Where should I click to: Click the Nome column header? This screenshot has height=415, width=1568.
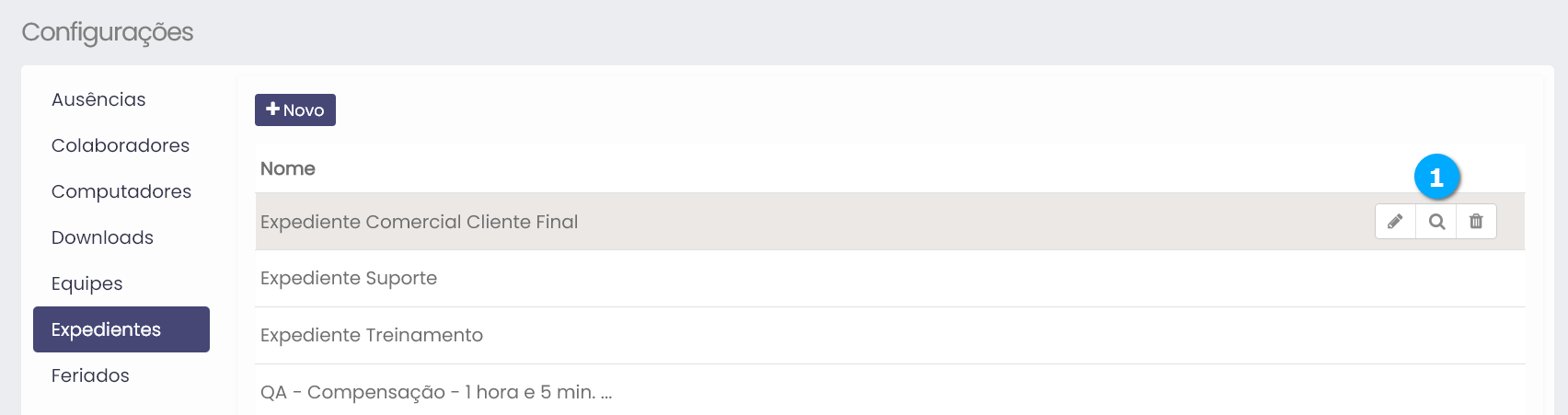[288, 168]
